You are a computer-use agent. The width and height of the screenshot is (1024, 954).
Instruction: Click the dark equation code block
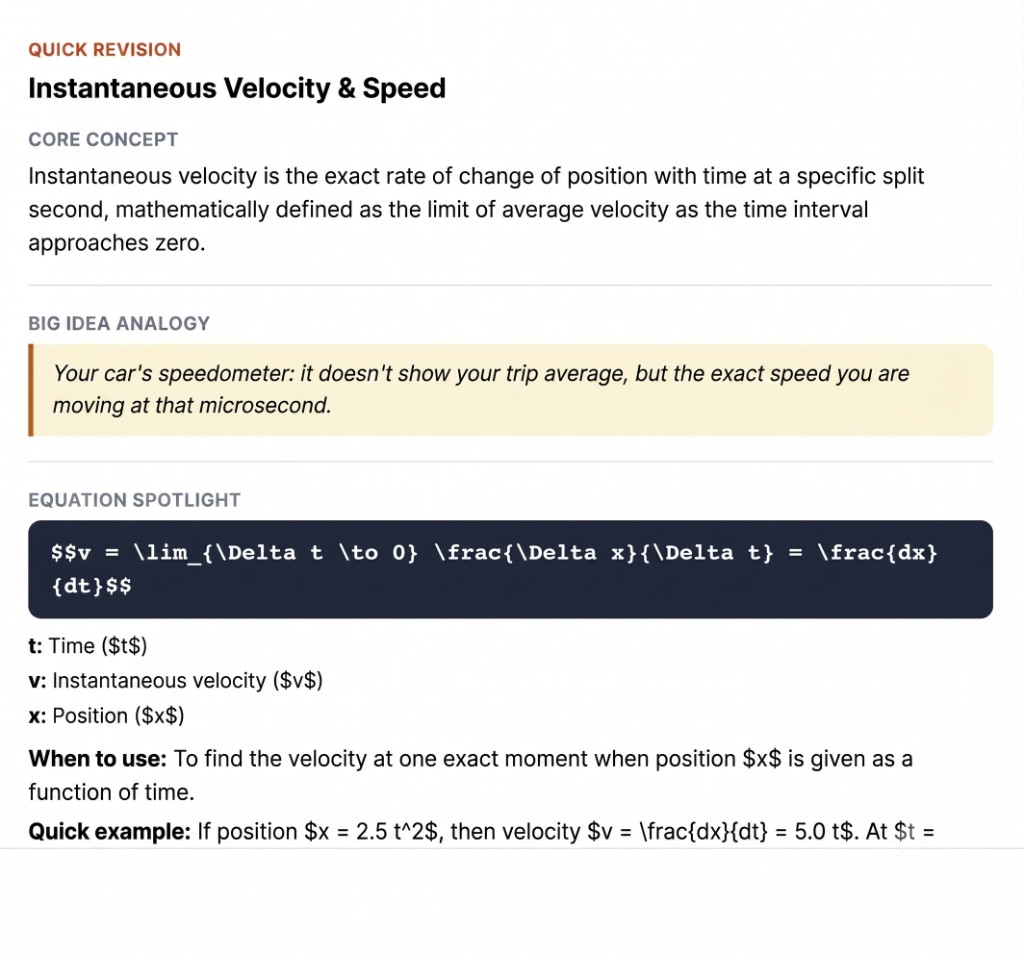[x=511, y=569]
